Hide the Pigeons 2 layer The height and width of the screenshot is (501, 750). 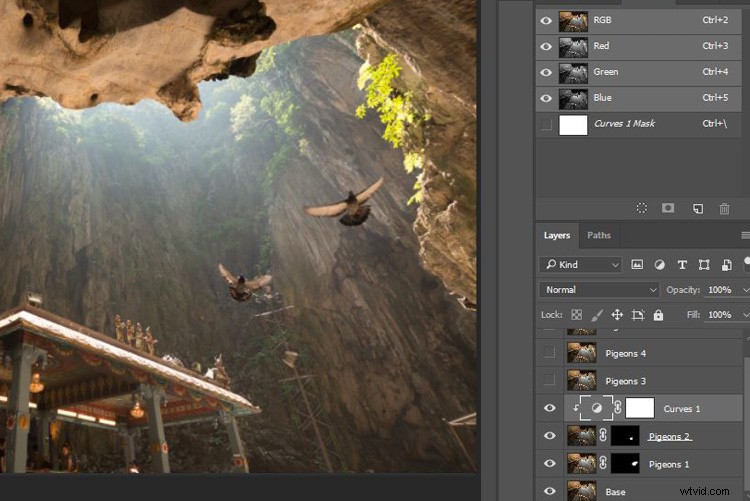point(550,435)
